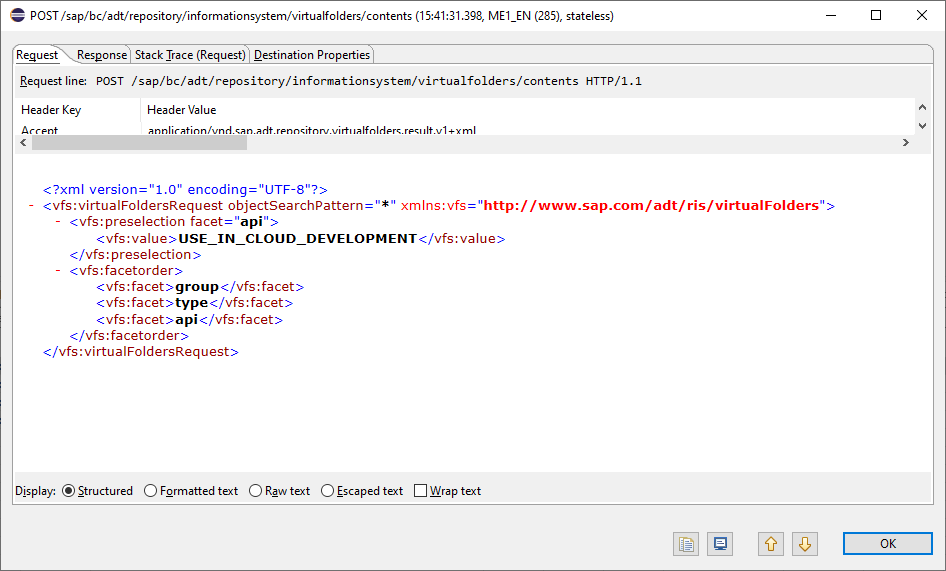Click the closing vfs:preselection tag
This screenshot has height=571, width=946.
(x=135, y=255)
